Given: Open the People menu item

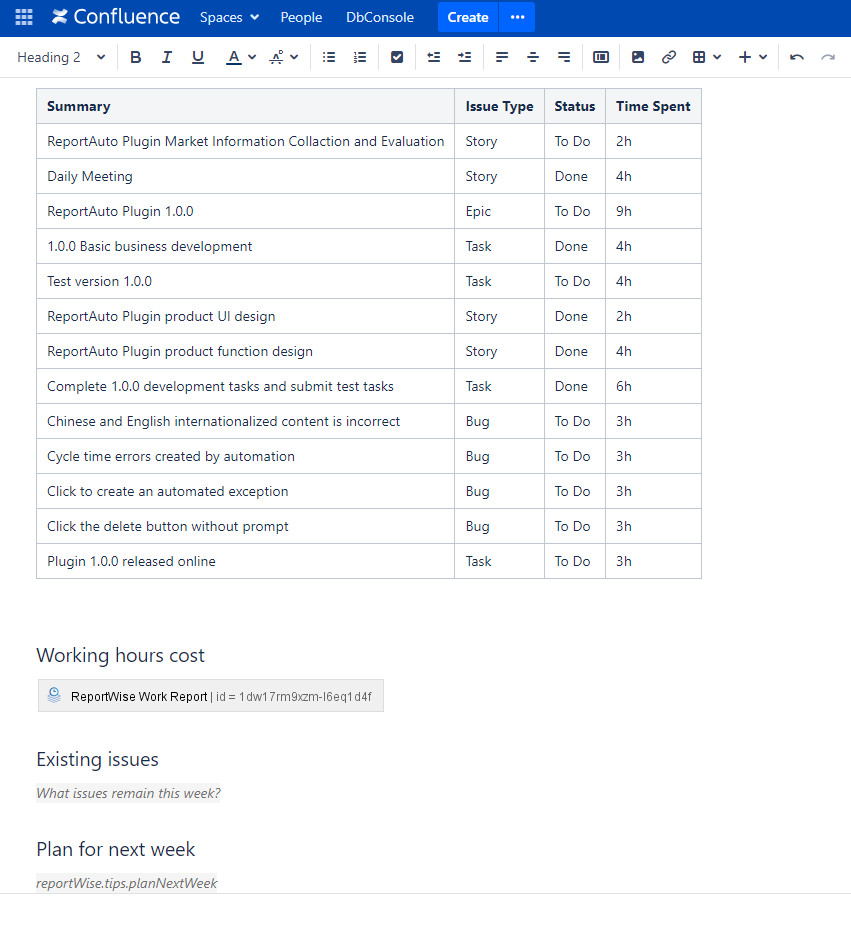Looking at the screenshot, I should click(301, 17).
